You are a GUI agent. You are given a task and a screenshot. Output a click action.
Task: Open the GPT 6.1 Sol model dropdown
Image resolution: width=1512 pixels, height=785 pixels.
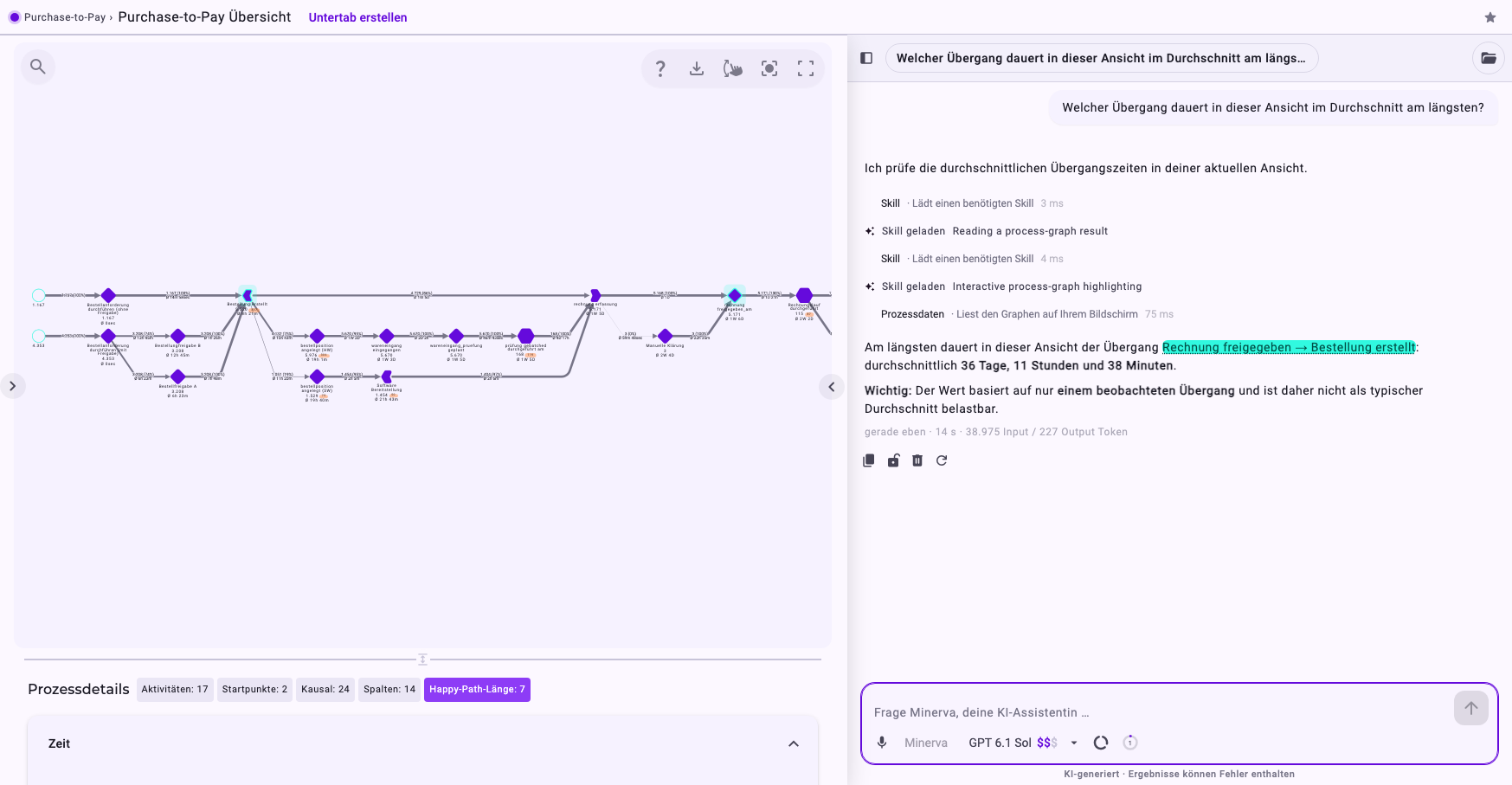1025,743
